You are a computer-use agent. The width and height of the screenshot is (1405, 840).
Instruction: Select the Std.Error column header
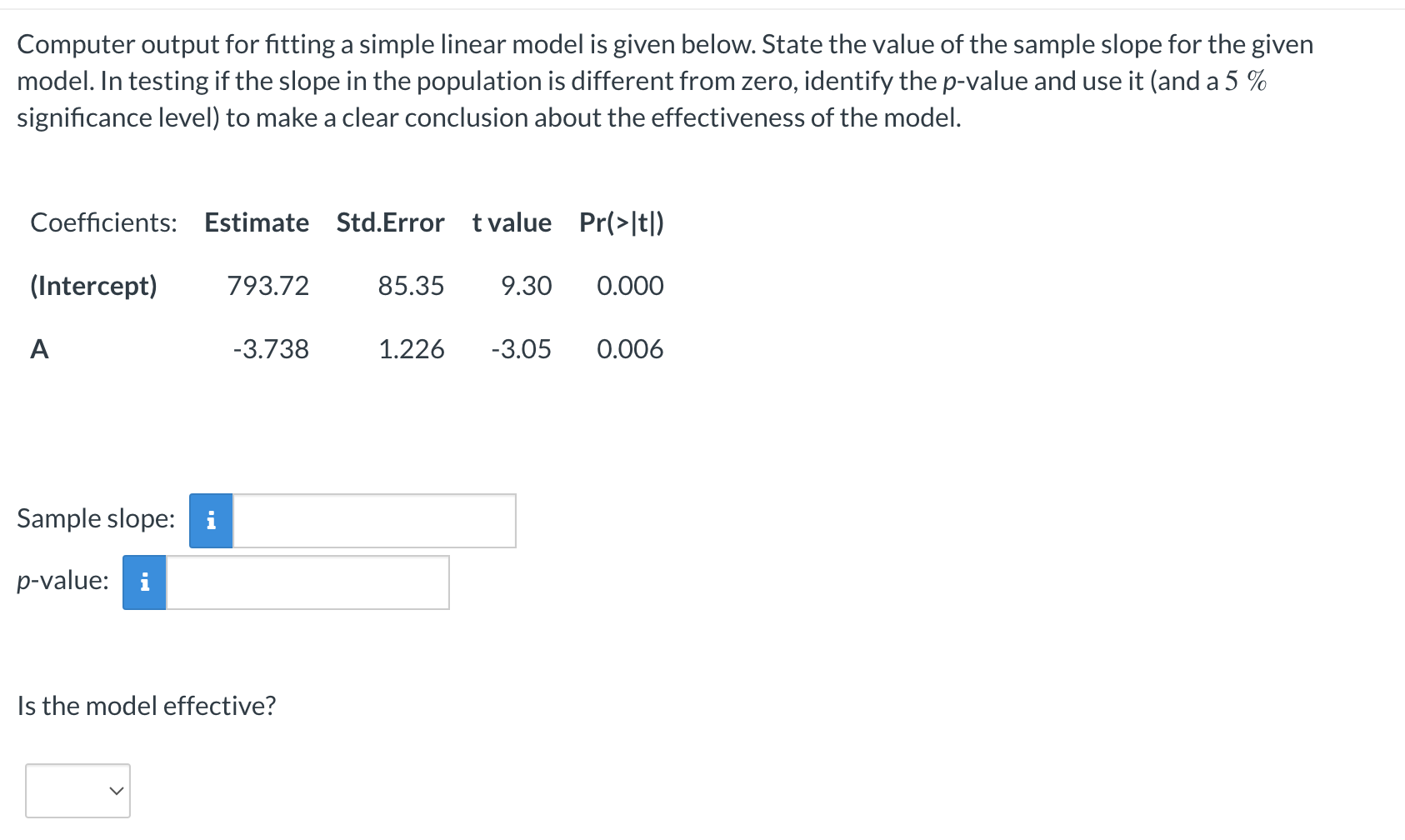389,222
